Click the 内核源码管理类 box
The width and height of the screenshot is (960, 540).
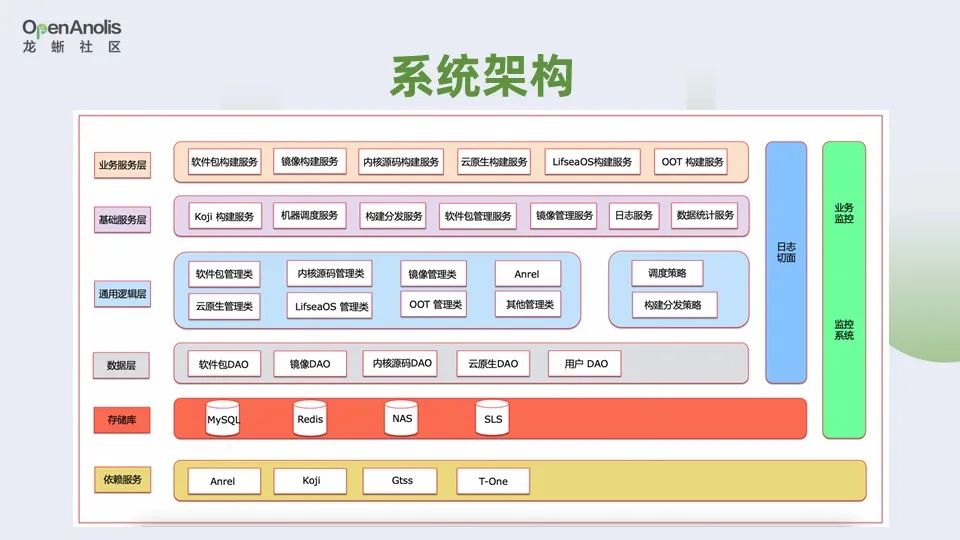point(330,273)
